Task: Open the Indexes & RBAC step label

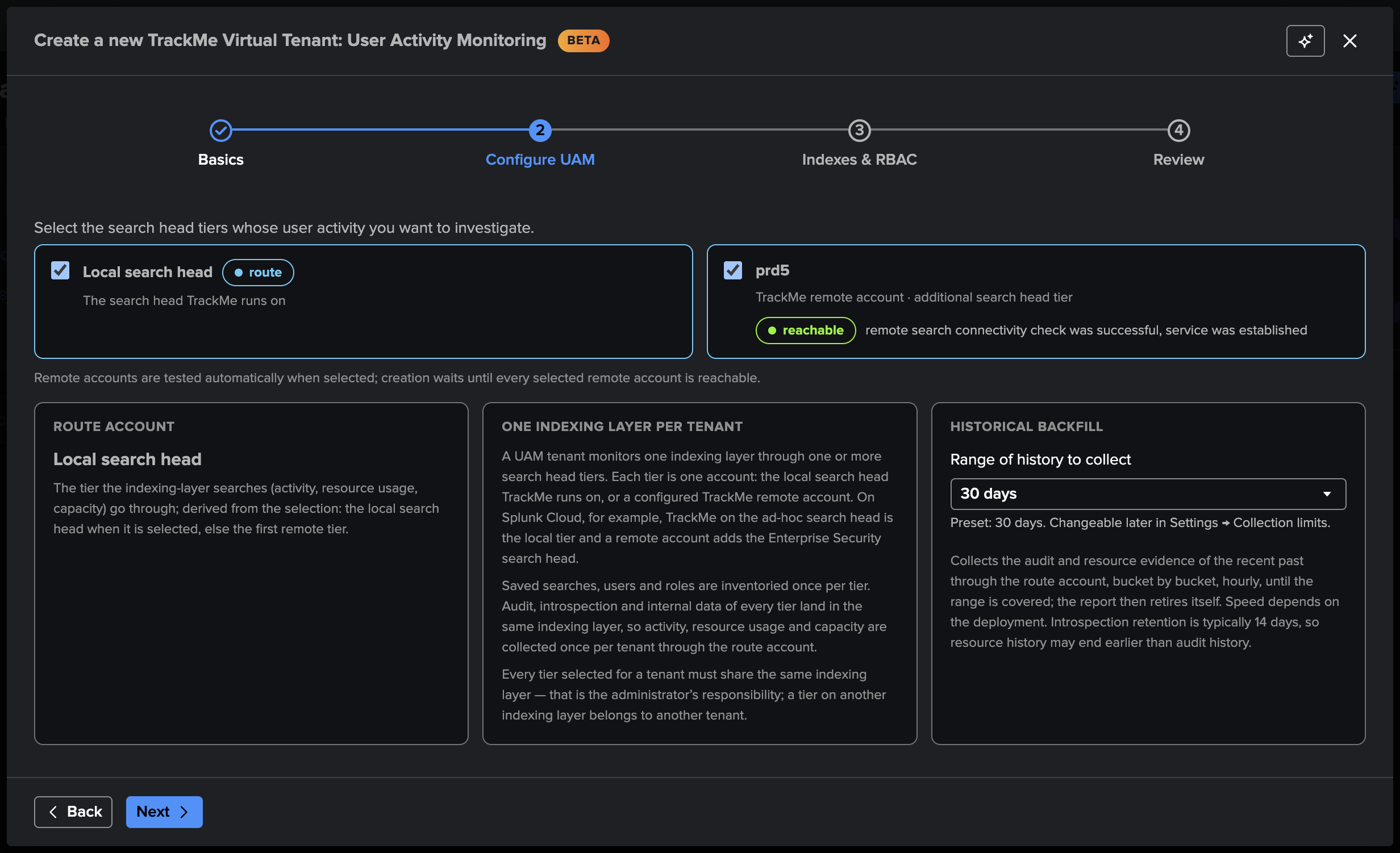Action: pos(860,160)
